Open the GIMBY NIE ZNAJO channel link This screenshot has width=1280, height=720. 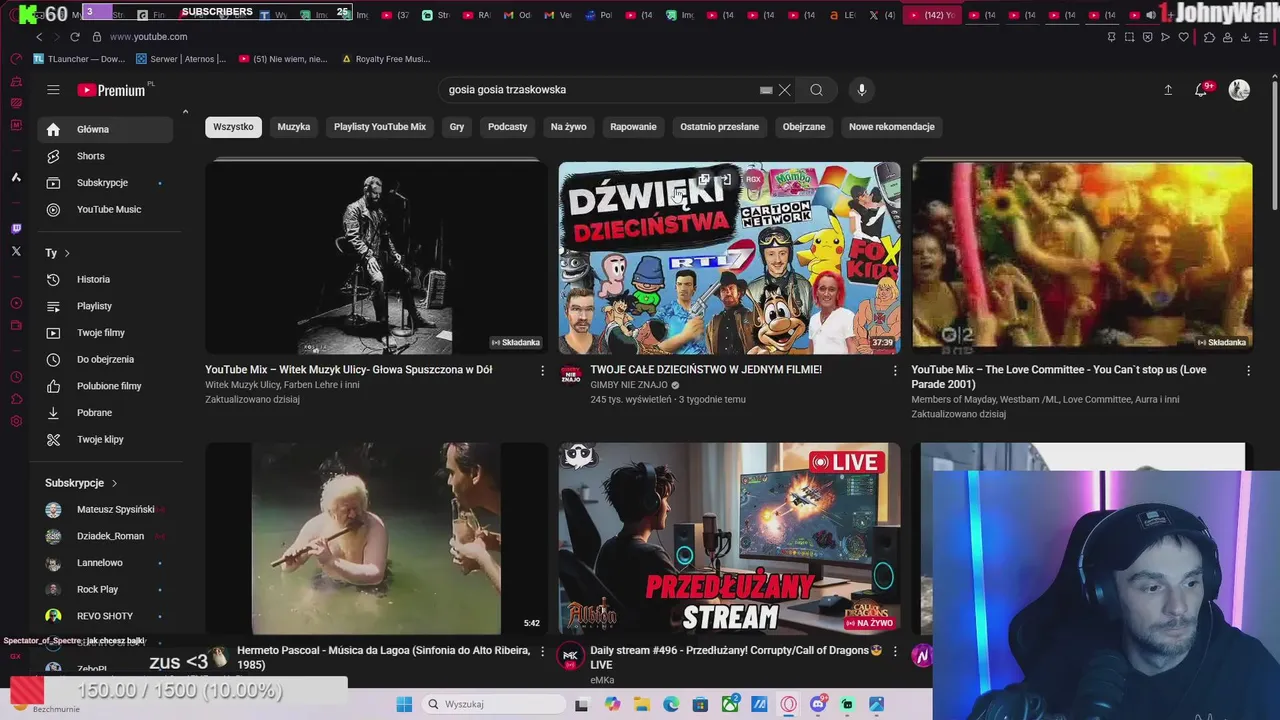coord(629,385)
